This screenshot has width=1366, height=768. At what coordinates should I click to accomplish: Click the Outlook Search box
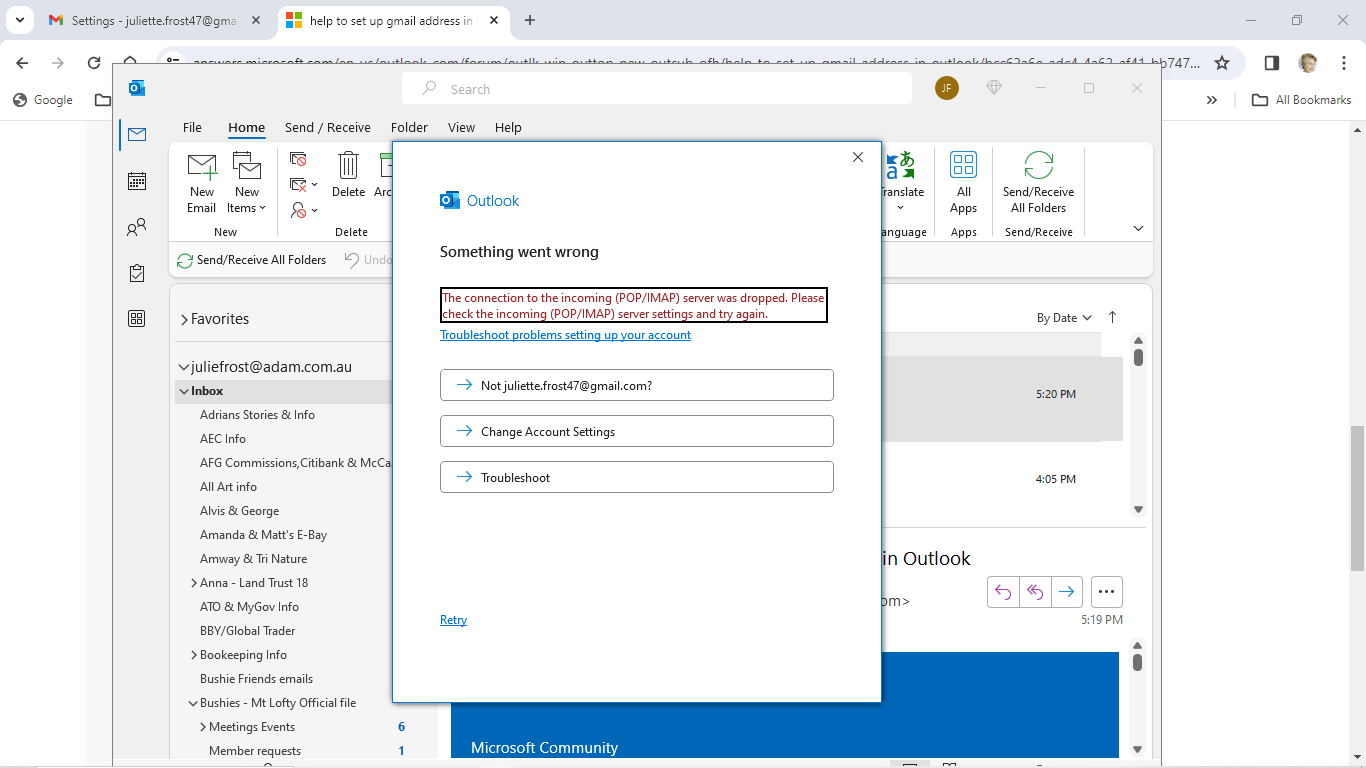click(x=656, y=88)
